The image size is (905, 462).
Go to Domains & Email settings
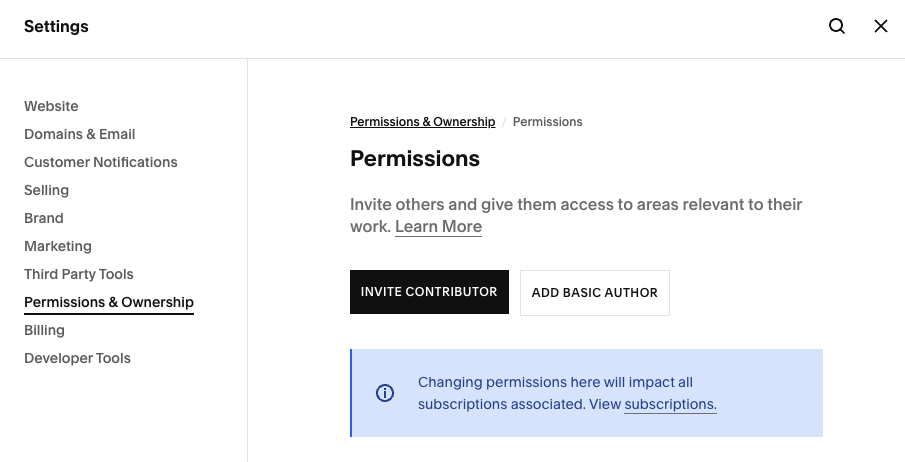click(80, 134)
